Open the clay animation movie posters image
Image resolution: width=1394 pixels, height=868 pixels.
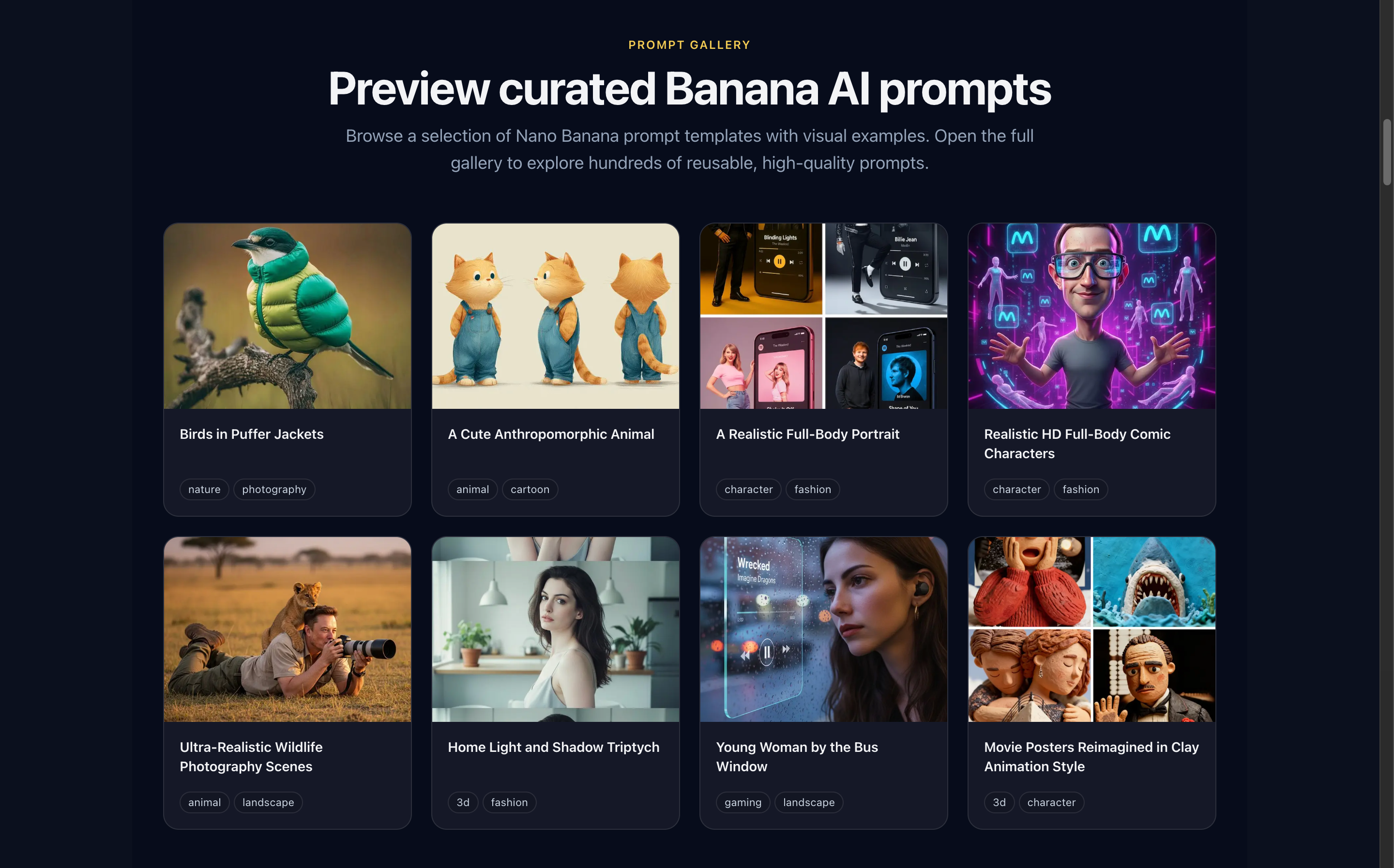1091,629
